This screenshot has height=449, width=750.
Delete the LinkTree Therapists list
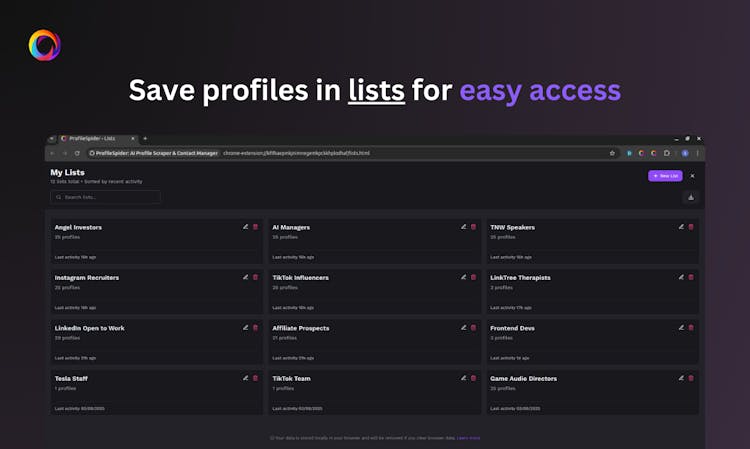click(x=691, y=277)
